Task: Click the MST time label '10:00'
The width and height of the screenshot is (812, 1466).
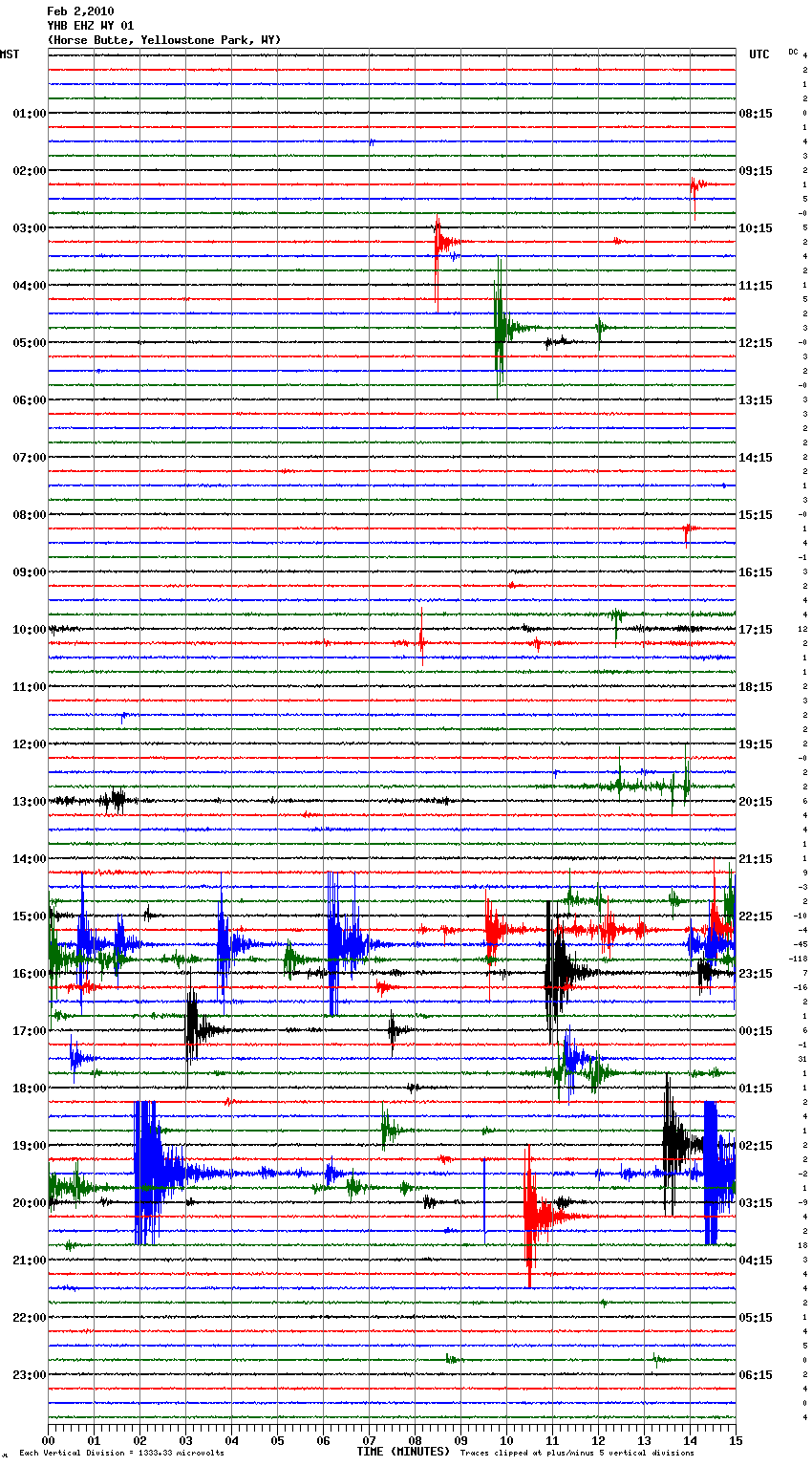Action: (x=30, y=630)
